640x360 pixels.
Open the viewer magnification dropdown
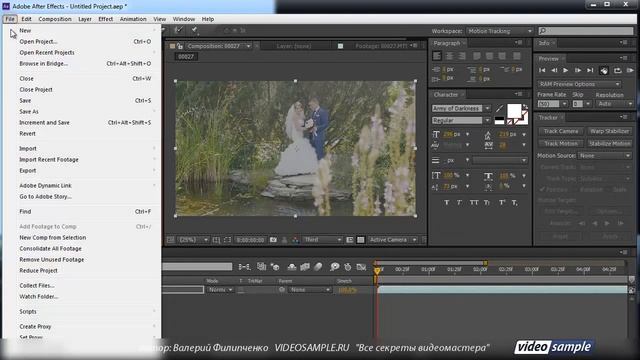(x=193, y=240)
